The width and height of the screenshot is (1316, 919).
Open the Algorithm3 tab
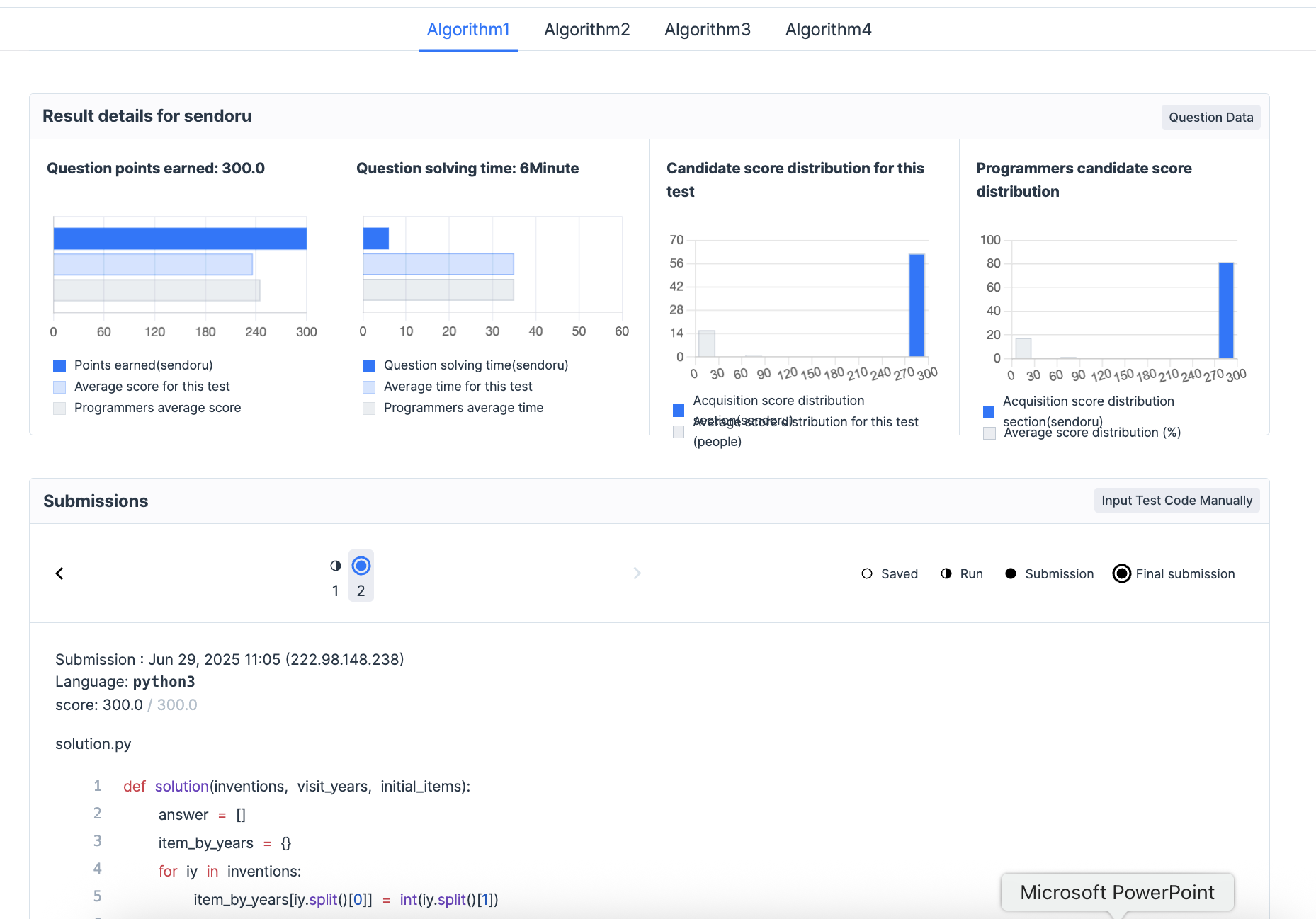tap(707, 30)
